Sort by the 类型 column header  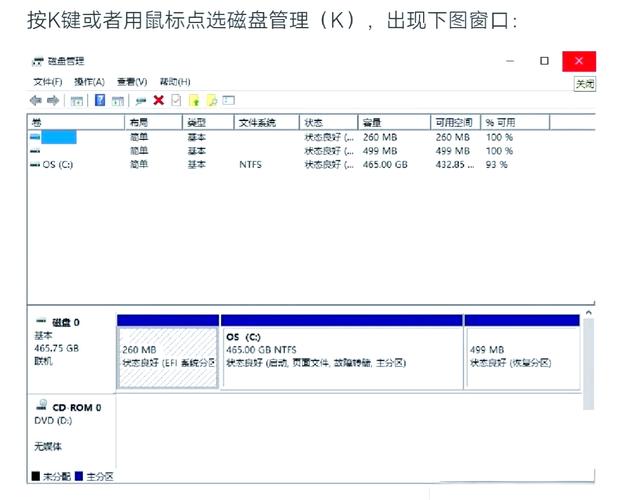pos(208,122)
